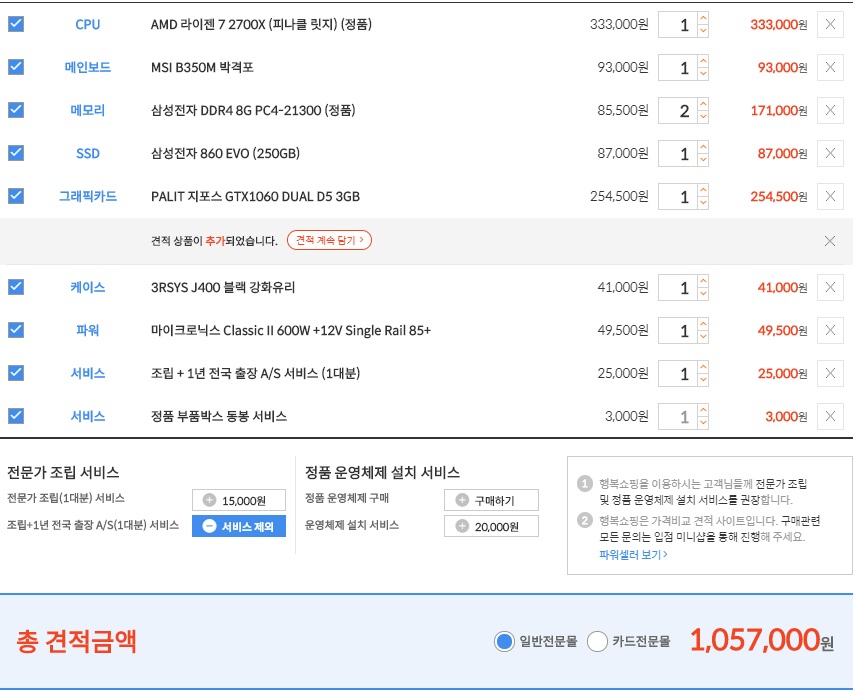Image resolution: width=856 pixels, height=691 pixels.
Task: Open the 메인보드 category link
Action: click(x=87, y=67)
